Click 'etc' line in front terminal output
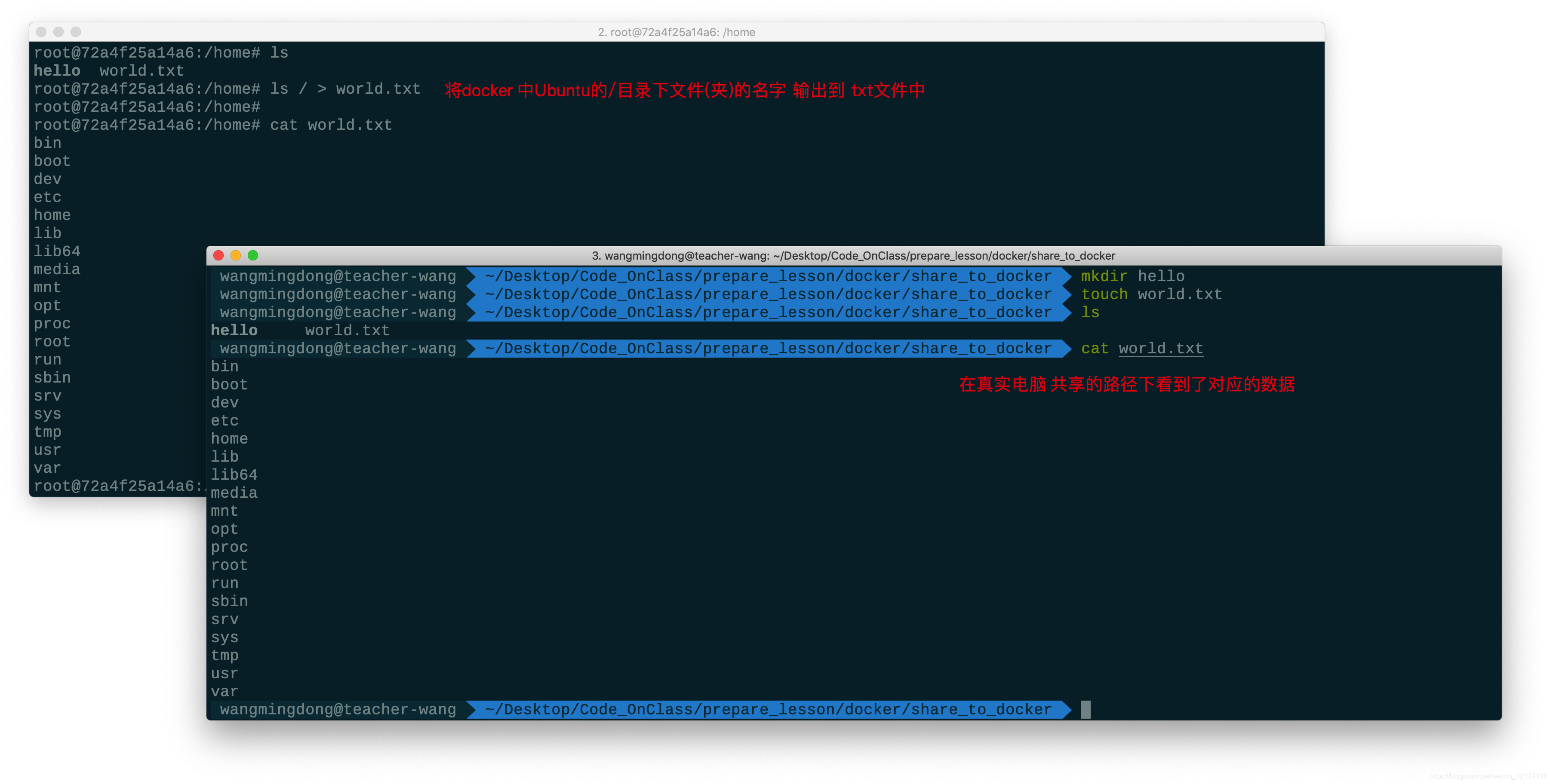 pos(225,421)
